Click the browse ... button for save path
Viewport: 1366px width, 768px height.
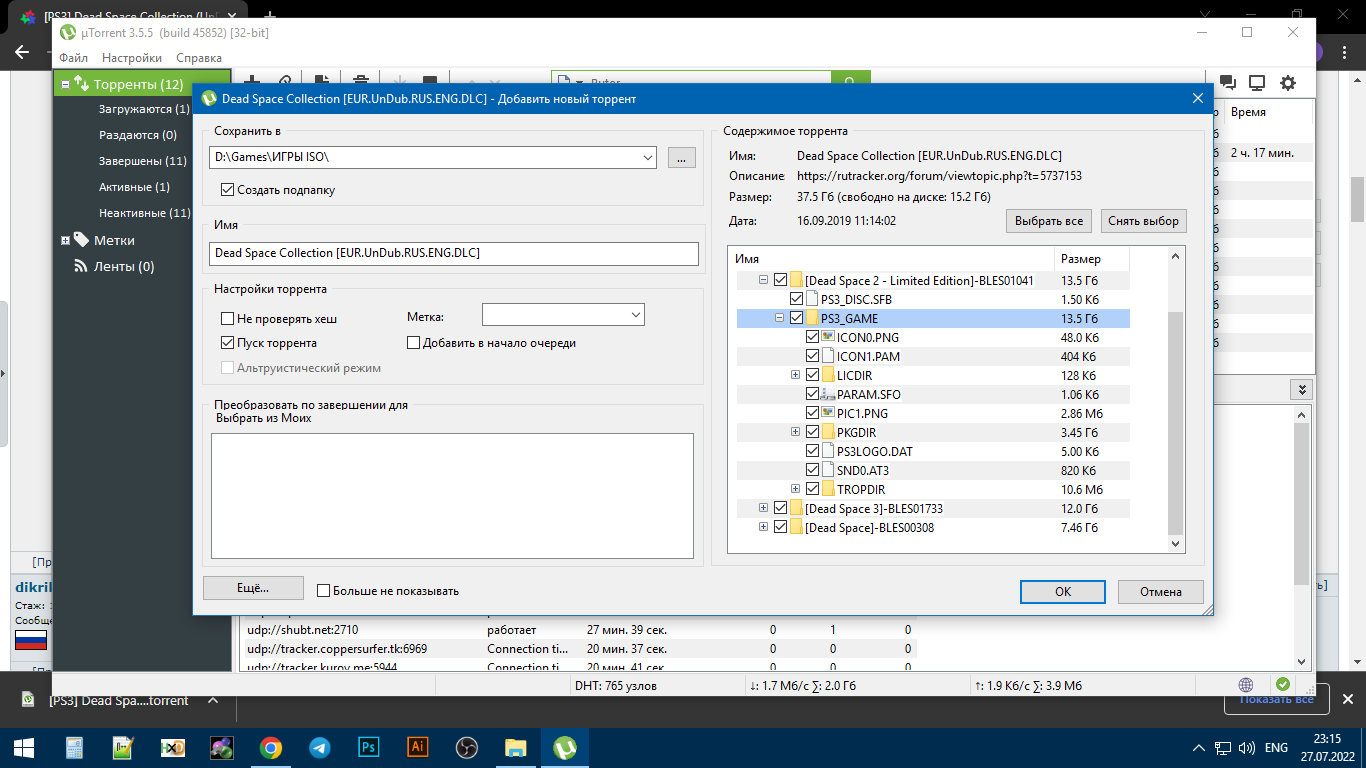(x=681, y=157)
